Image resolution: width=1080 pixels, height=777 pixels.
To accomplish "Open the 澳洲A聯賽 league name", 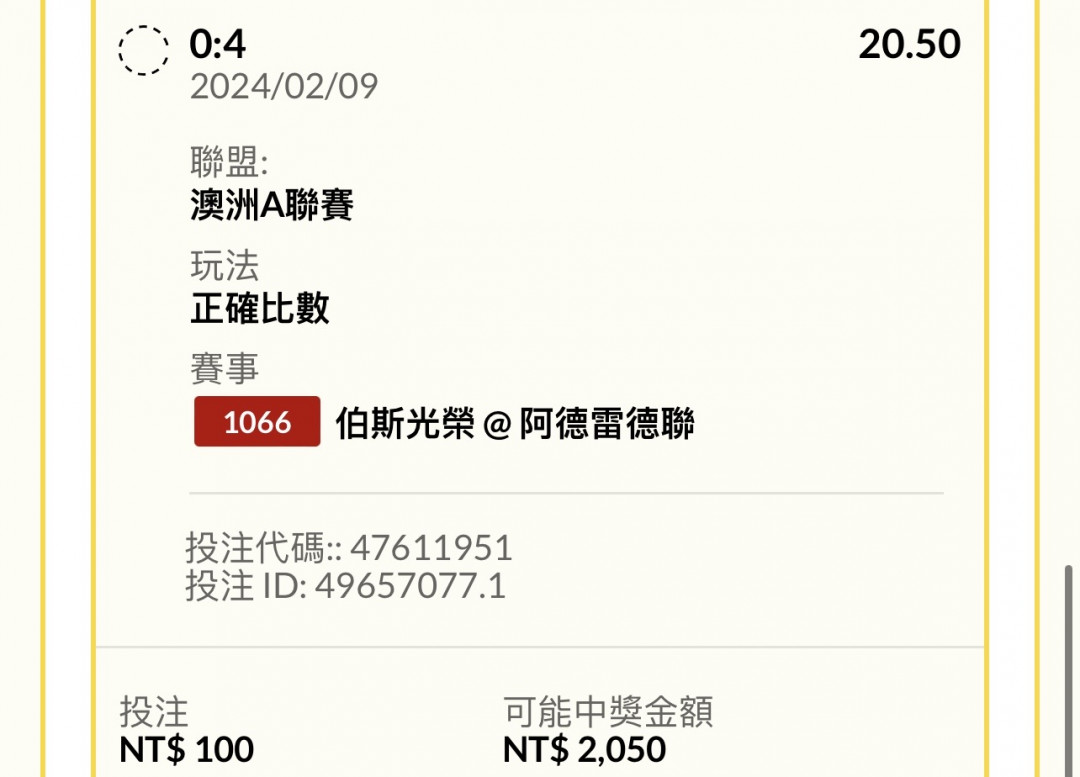I will 272,205.
